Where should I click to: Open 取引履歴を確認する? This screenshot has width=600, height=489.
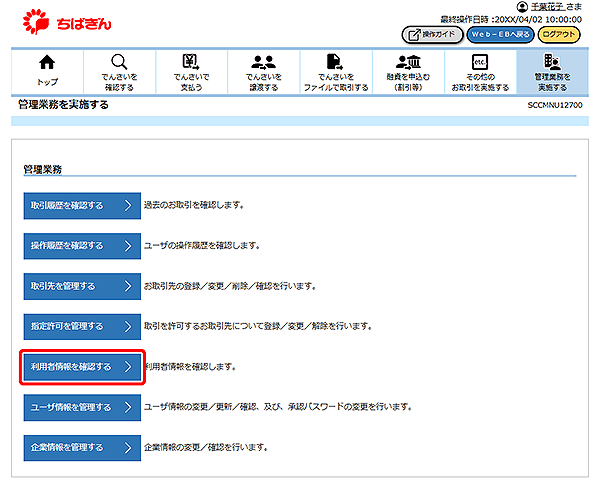[82, 206]
